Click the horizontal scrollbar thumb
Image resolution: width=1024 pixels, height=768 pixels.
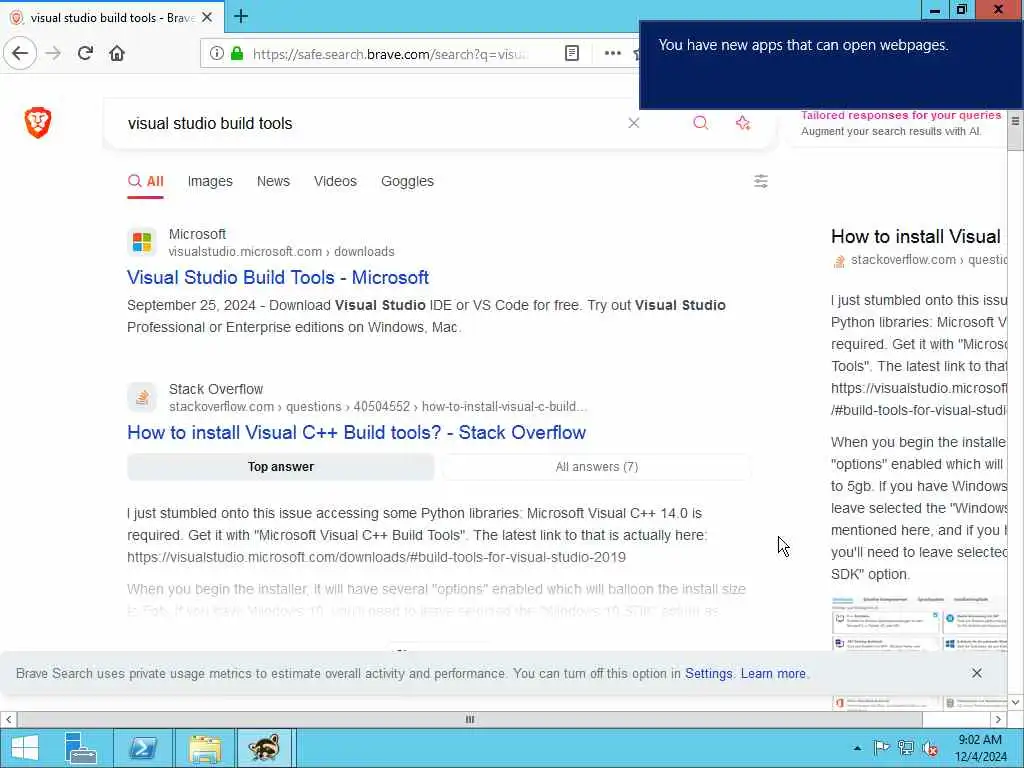coord(470,720)
